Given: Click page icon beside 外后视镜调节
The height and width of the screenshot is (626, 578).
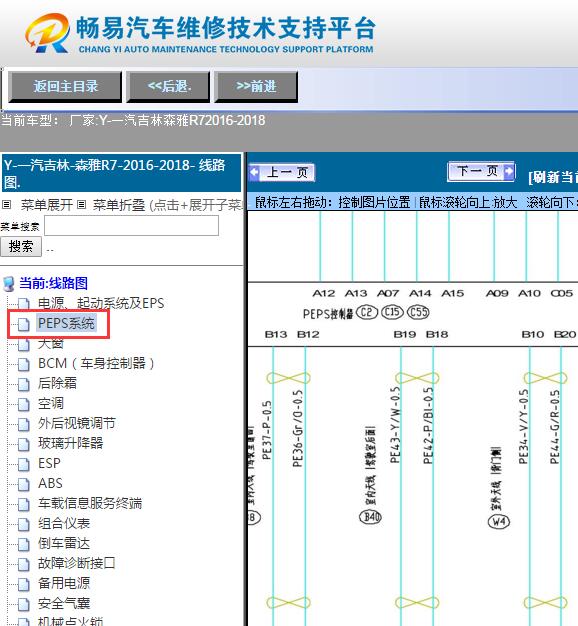Looking at the screenshot, I should click(24, 424).
